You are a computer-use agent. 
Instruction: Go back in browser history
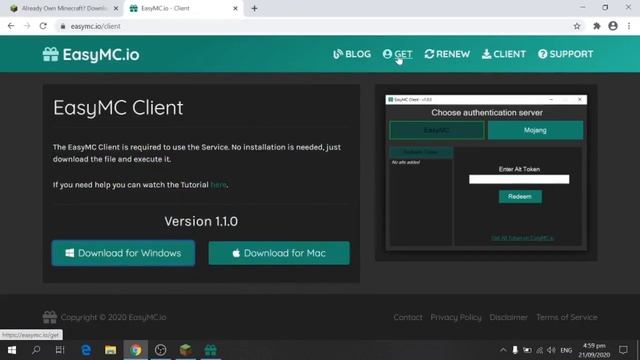click(11, 26)
